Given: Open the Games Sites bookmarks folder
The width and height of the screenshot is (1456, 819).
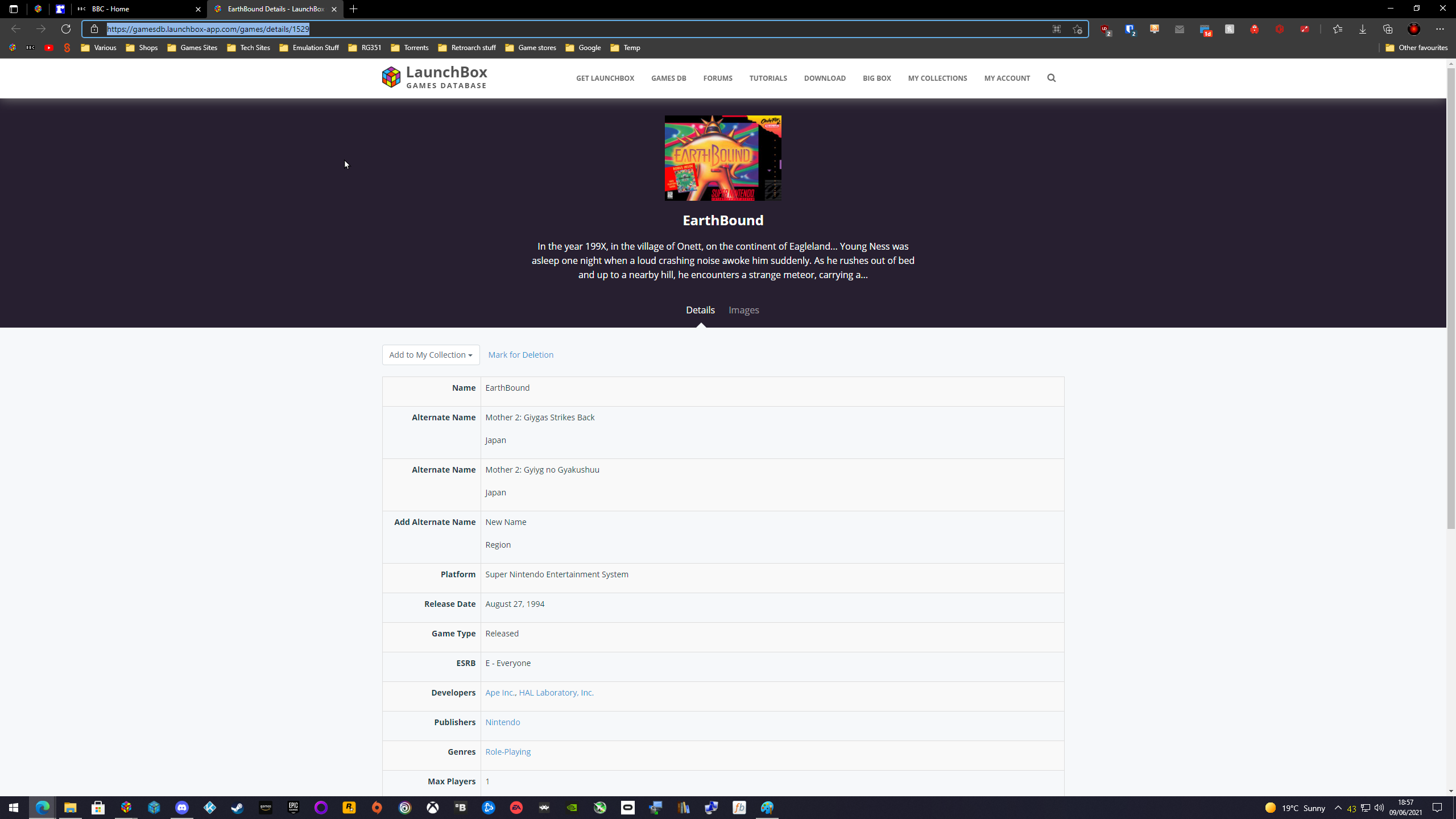Looking at the screenshot, I should 192,48.
